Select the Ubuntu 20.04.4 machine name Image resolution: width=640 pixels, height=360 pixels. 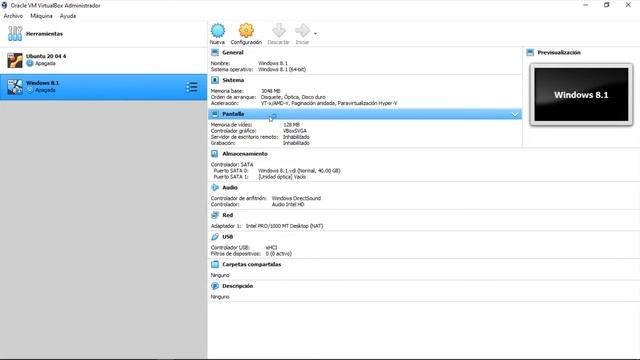[46, 56]
